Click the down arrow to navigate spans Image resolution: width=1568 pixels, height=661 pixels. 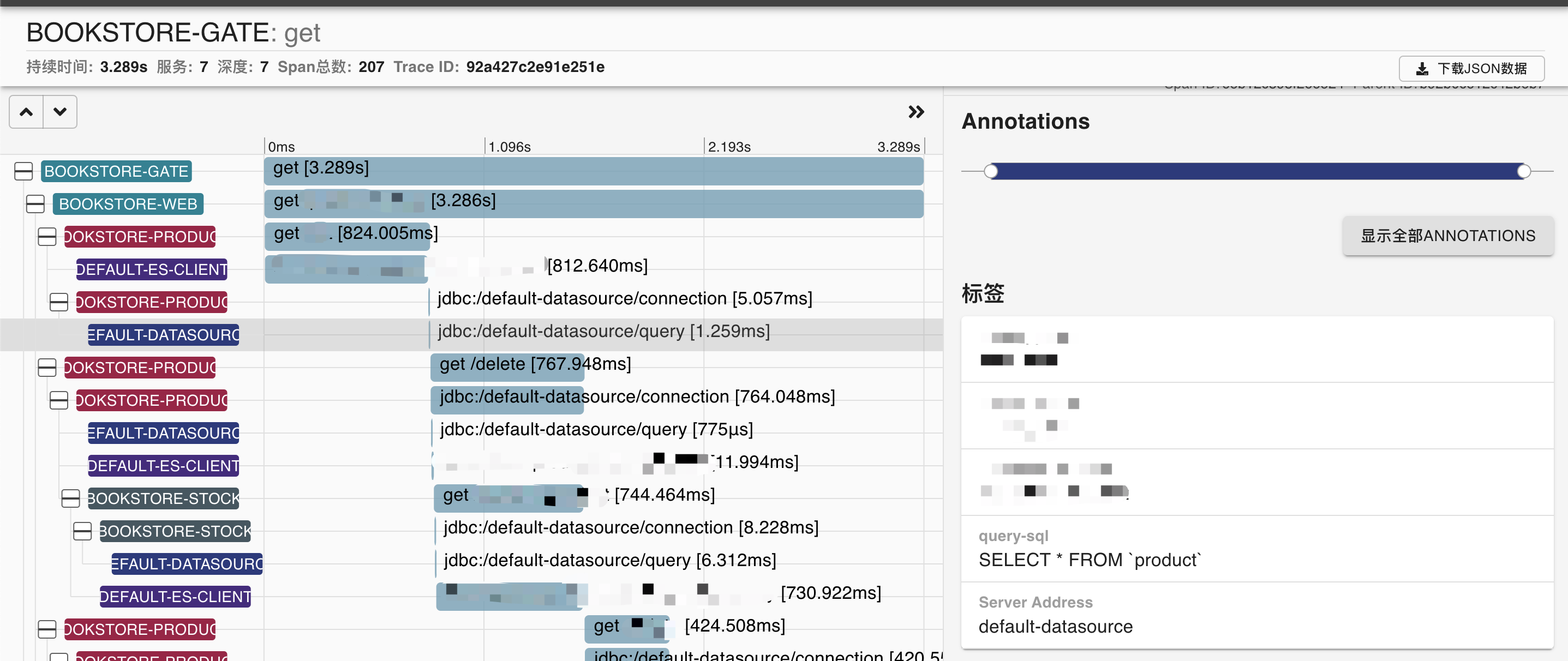[59, 112]
